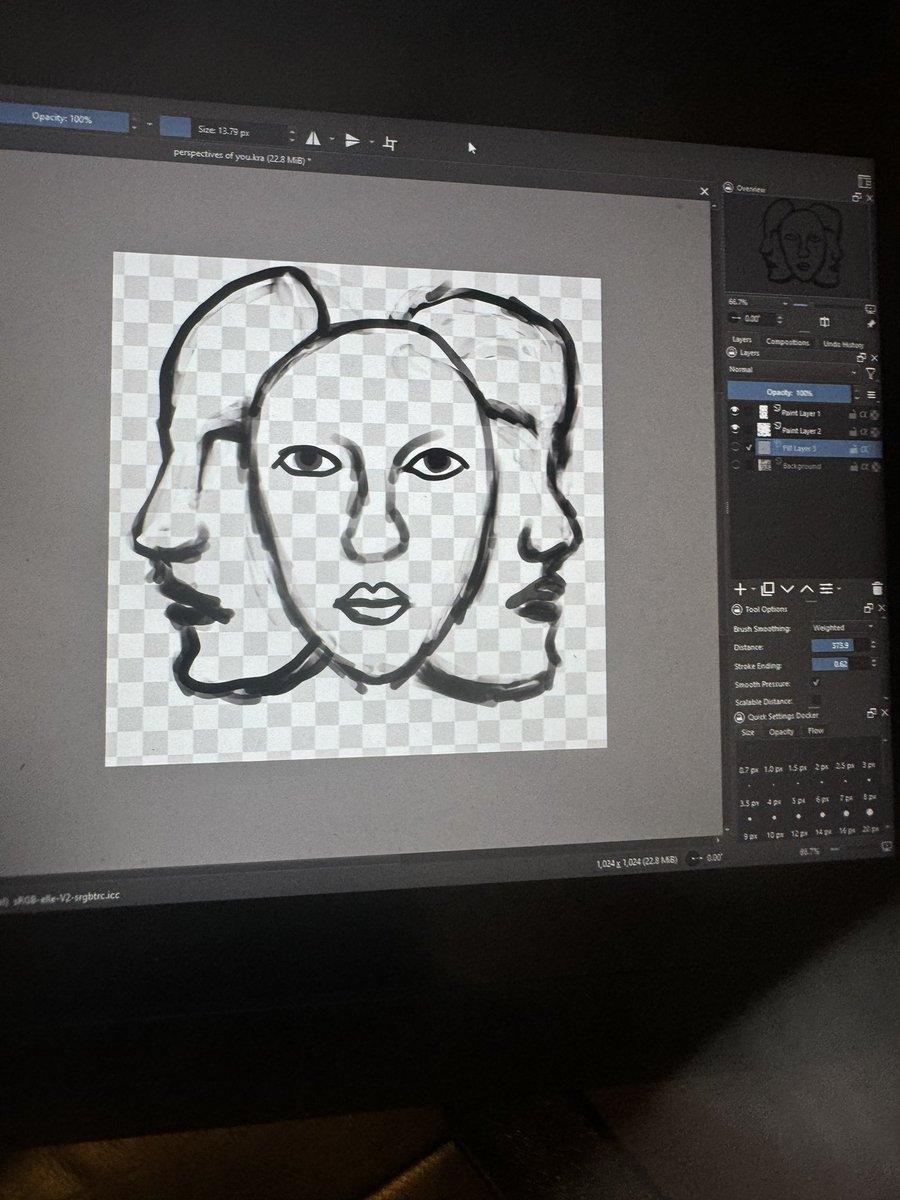Open the Brush Smoothing Weighted dropdown
Viewport: 900px width, 1200px height.
coord(842,628)
